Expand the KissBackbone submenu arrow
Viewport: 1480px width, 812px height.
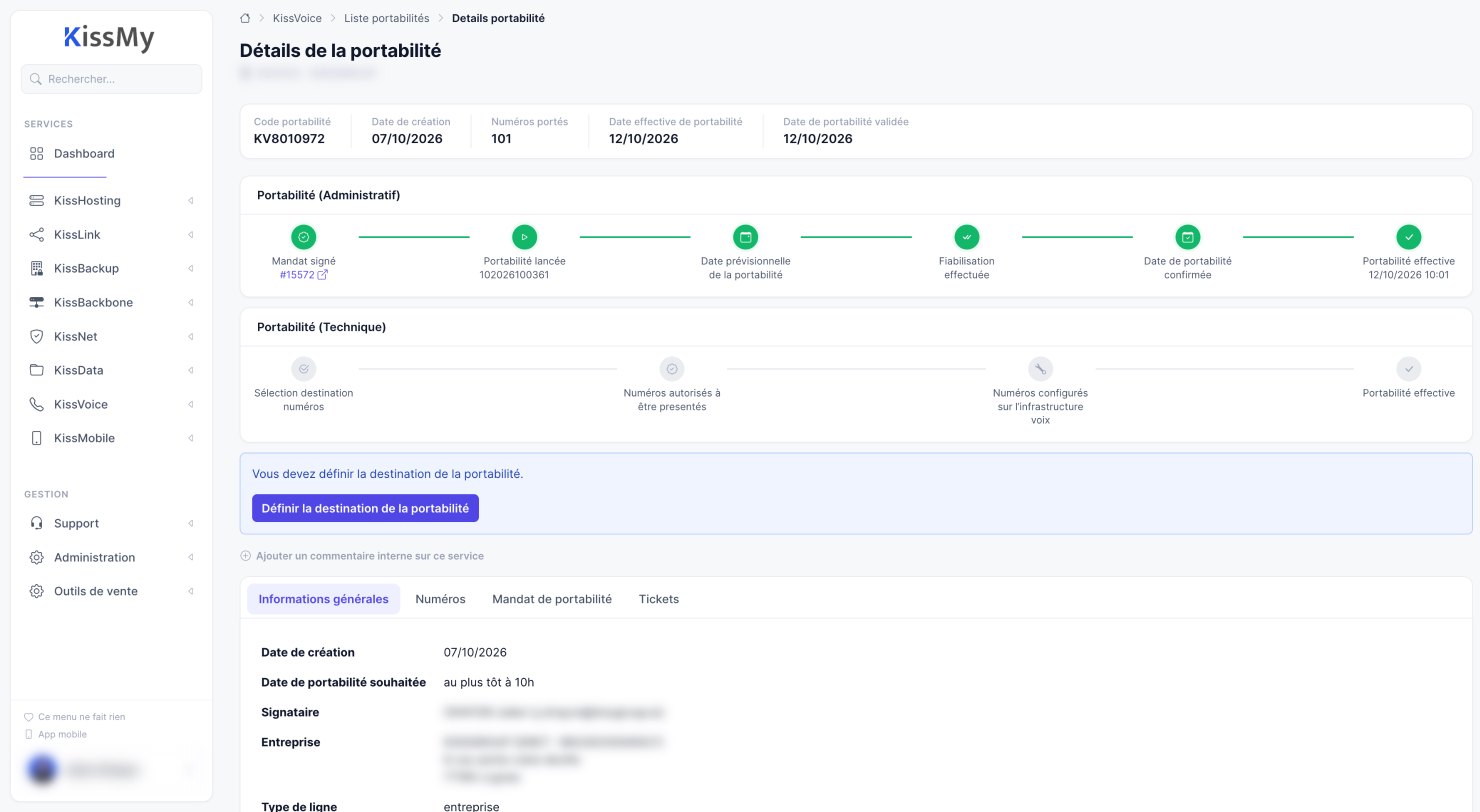pyautogui.click(x=190, y=303)
